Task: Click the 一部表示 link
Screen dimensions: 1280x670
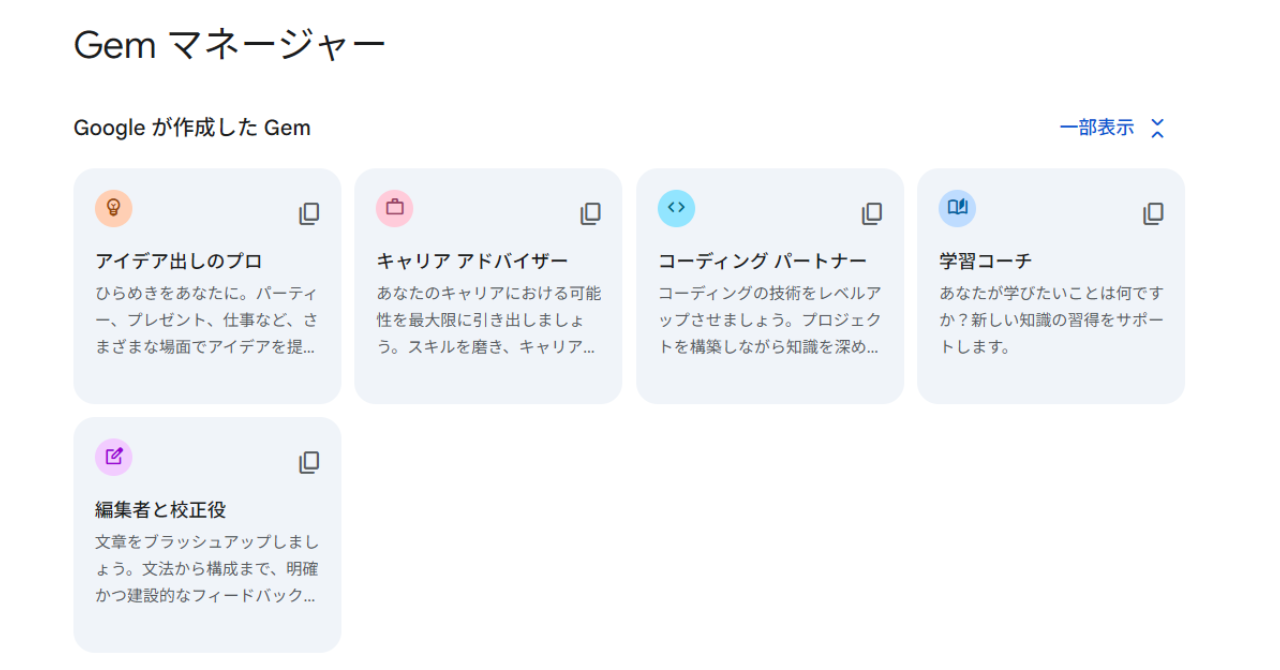Action: click(x=1097, y=128)
